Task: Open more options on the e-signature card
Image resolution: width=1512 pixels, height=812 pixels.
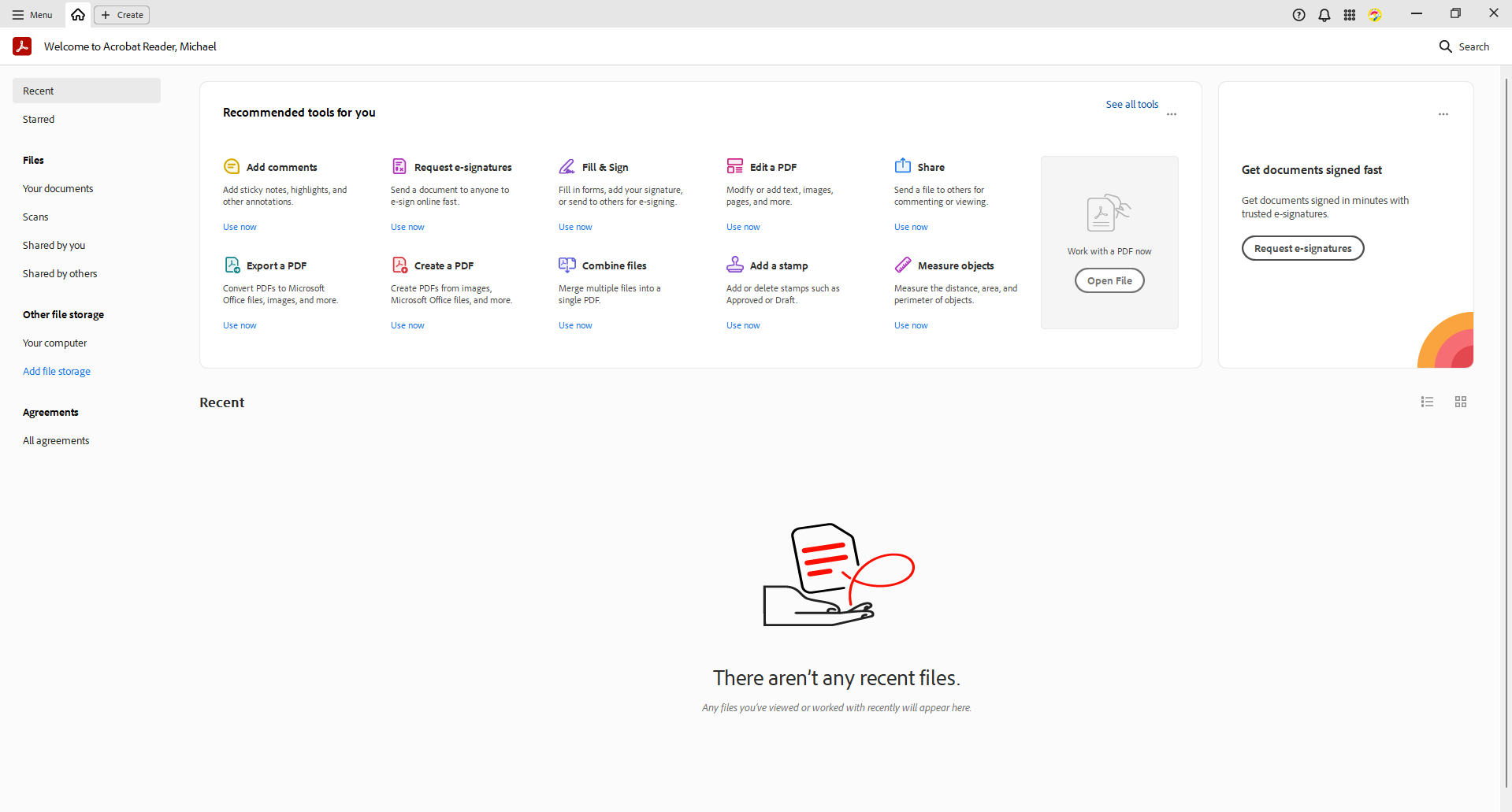Action: [x=1443, y=114]
